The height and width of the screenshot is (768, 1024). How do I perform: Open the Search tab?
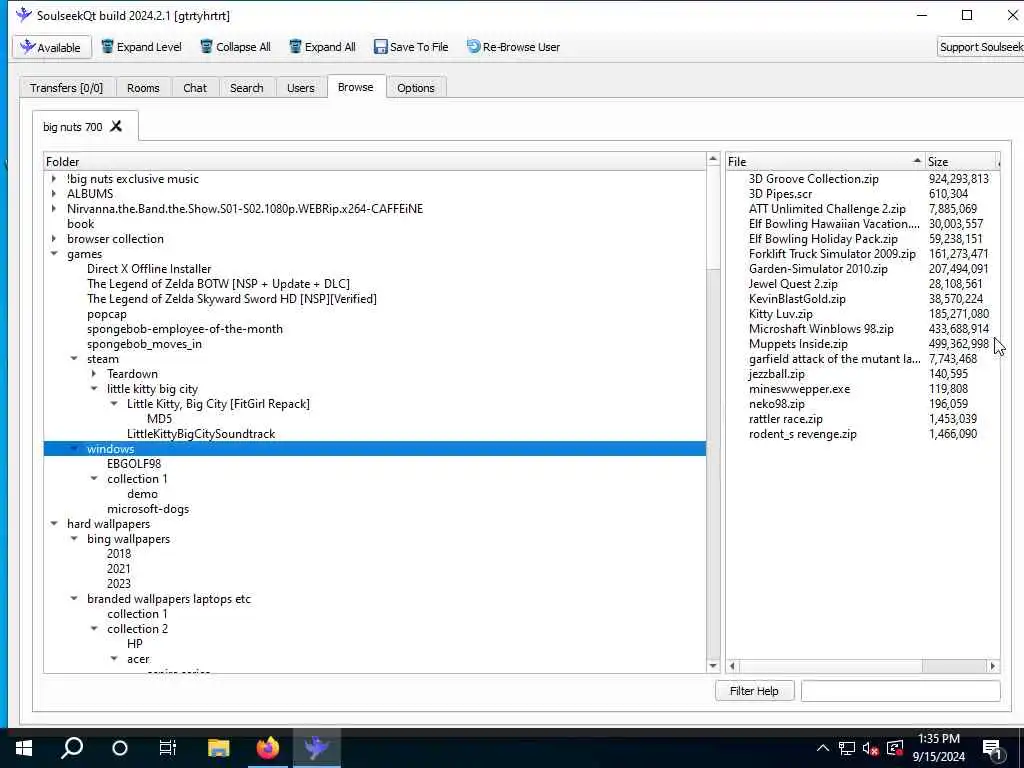coord(246,88)
